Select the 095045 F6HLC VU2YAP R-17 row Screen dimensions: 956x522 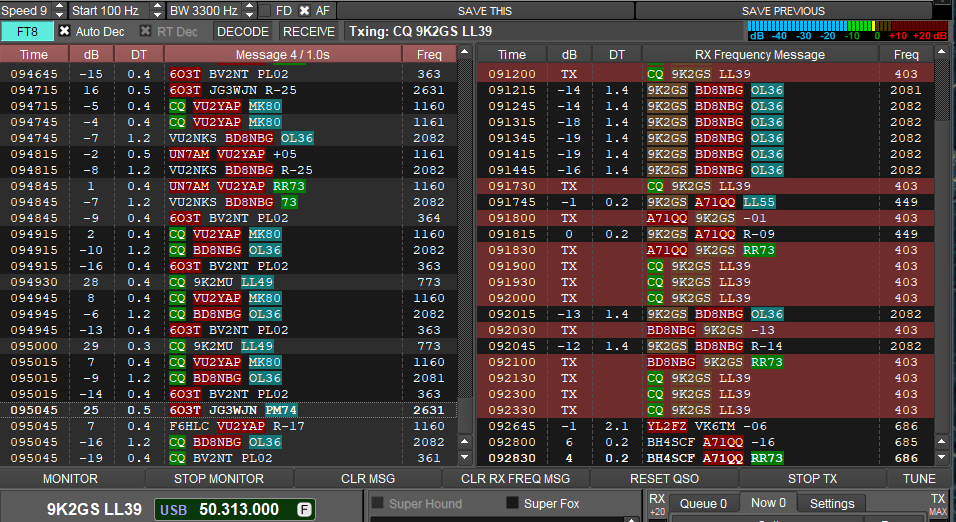point(229,426)
